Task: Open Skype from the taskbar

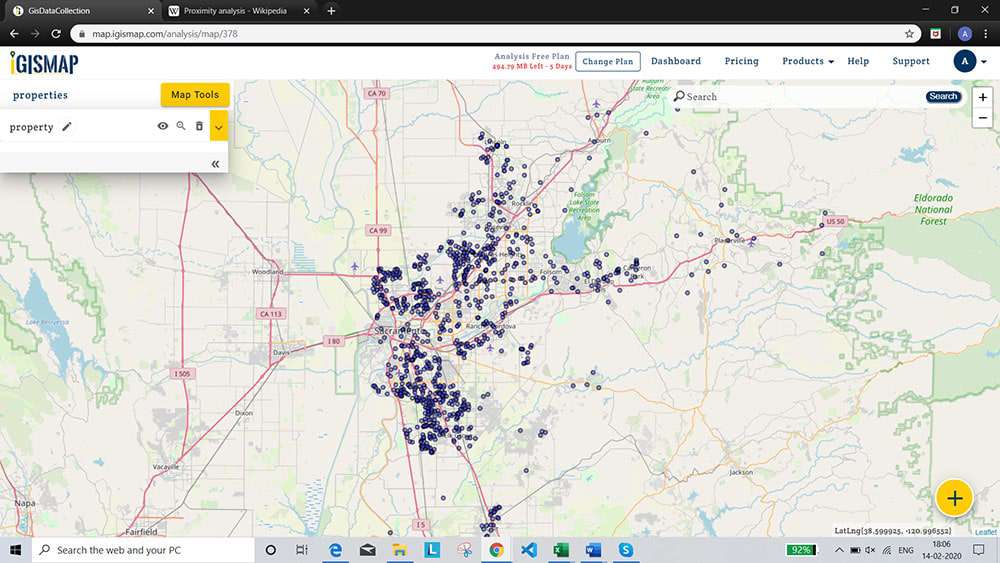Action: click(x=626, y=550)
